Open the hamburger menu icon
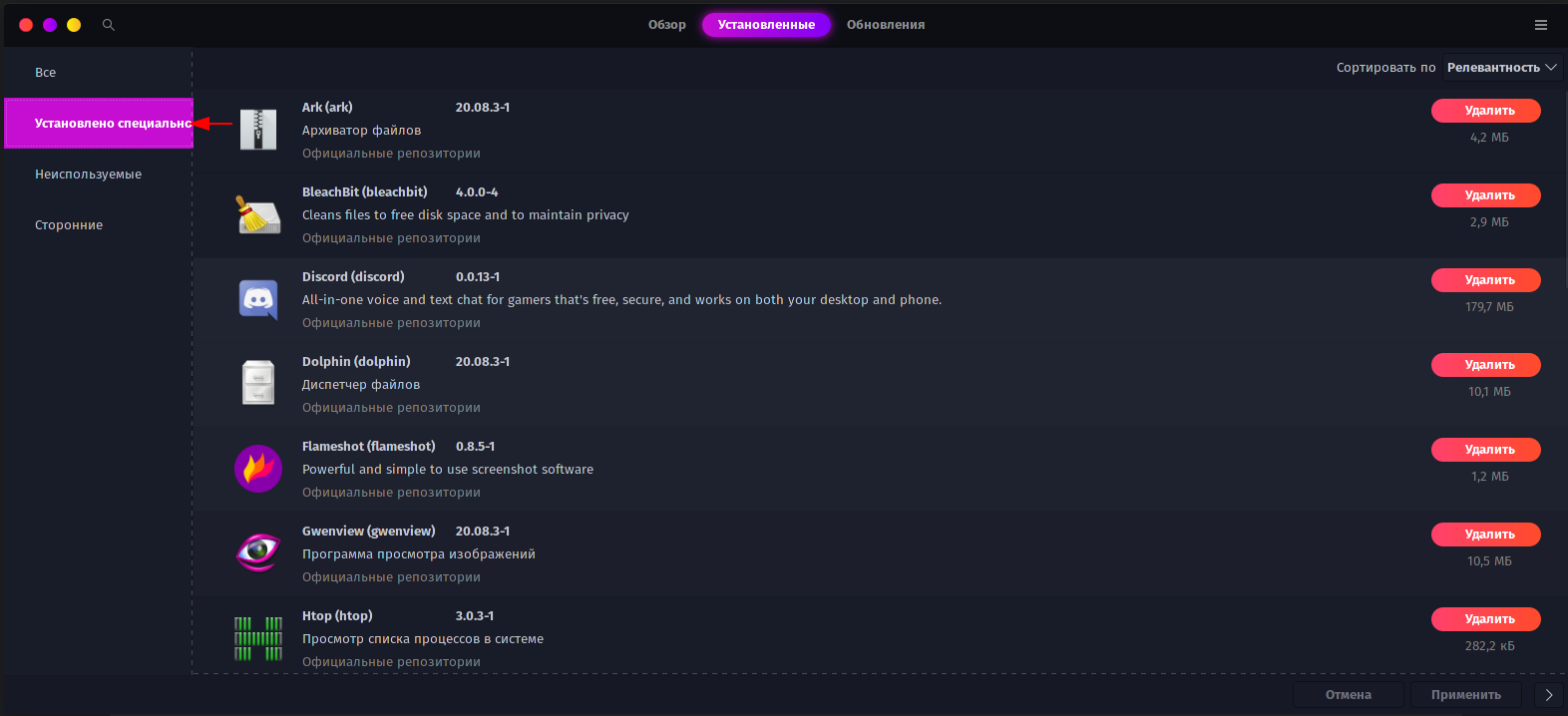1568x716 pixels. 1541,25
